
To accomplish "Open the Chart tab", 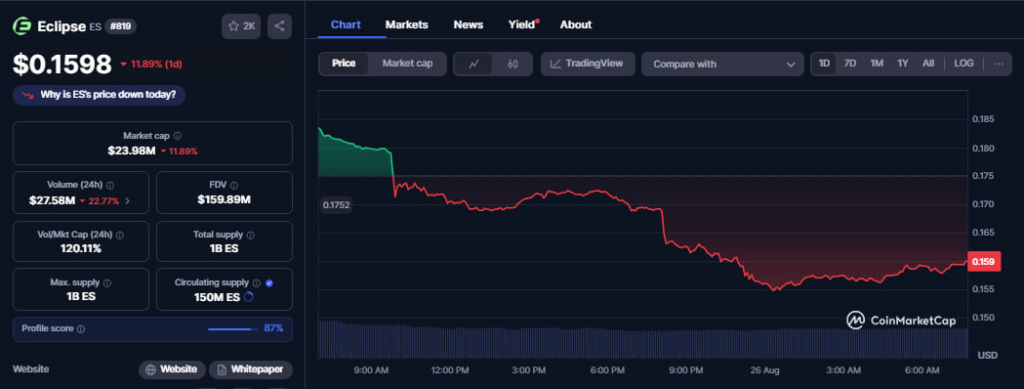I will tap(345, 25).
